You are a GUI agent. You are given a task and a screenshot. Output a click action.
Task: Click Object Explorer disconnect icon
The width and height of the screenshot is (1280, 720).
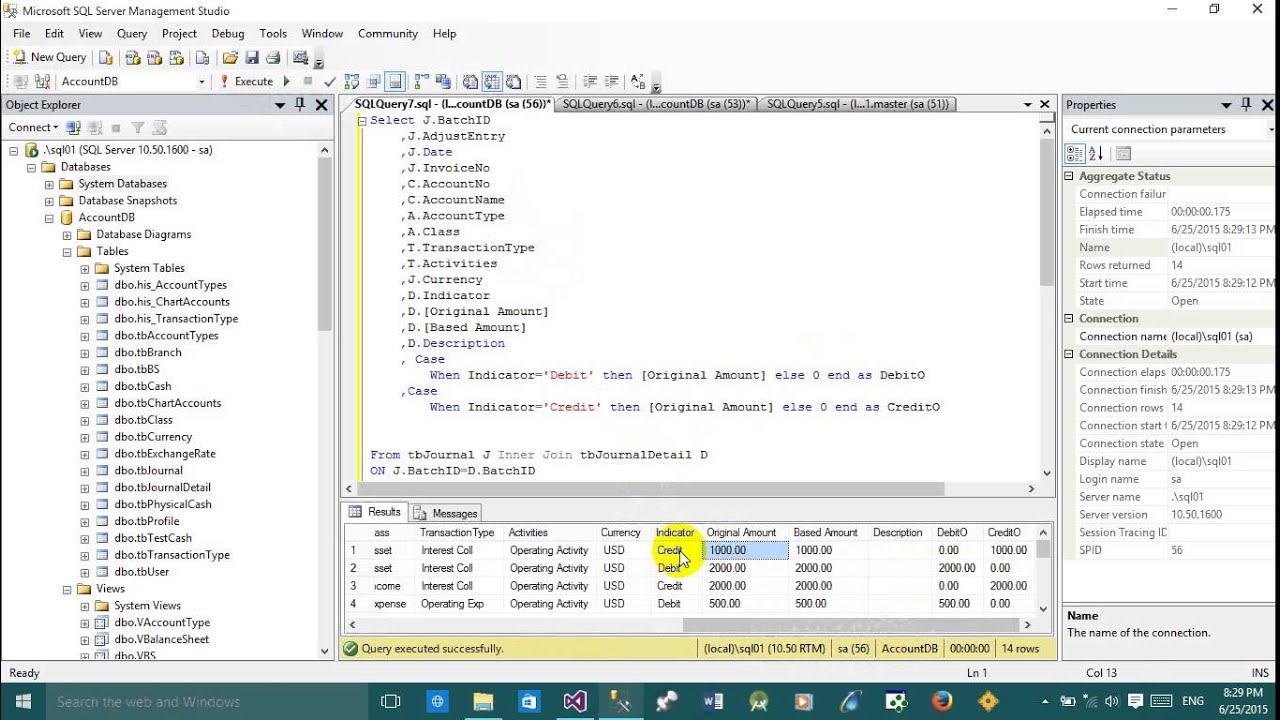click(95, 128)
